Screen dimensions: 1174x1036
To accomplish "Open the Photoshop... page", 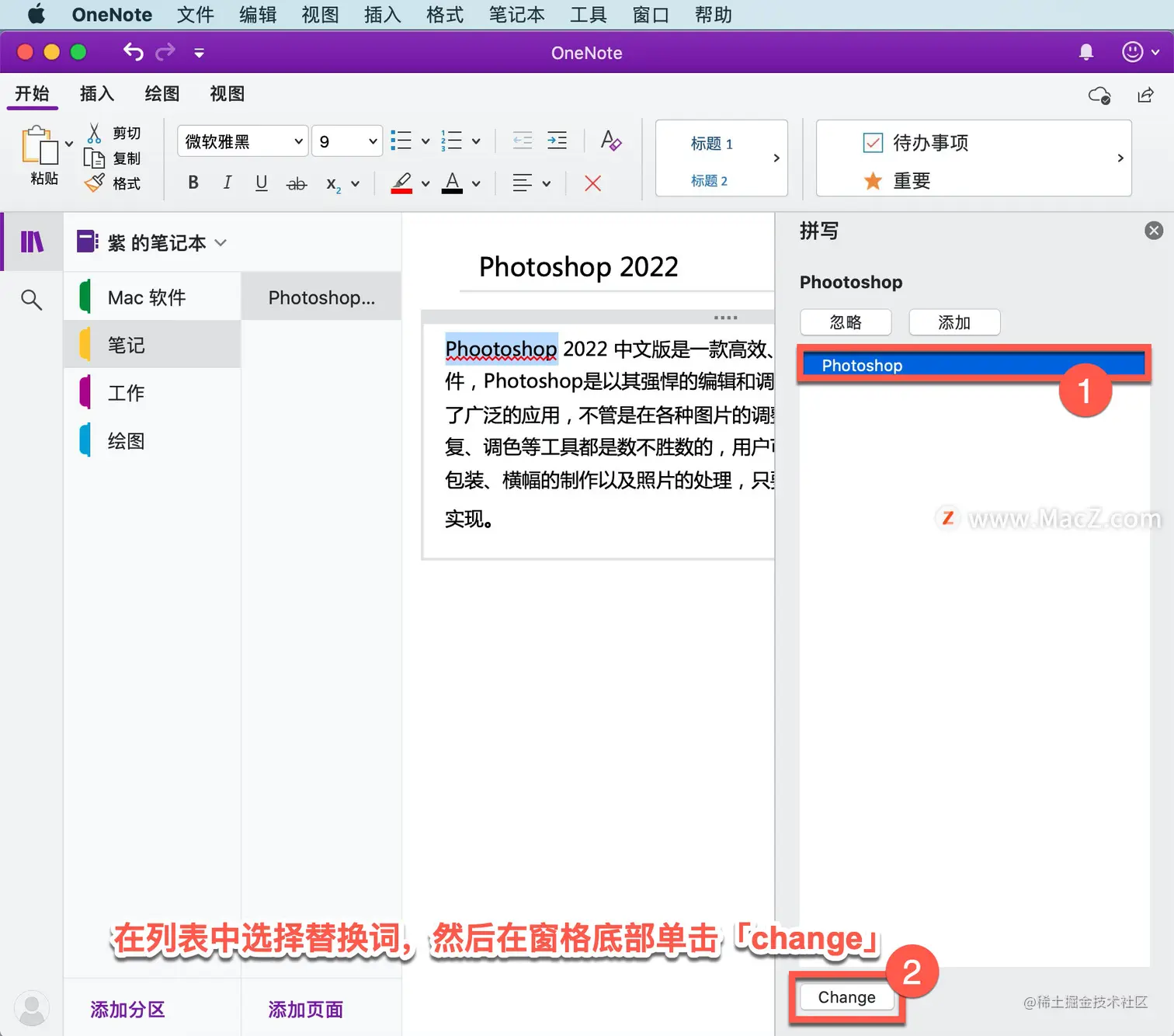I will pos(321,297).
